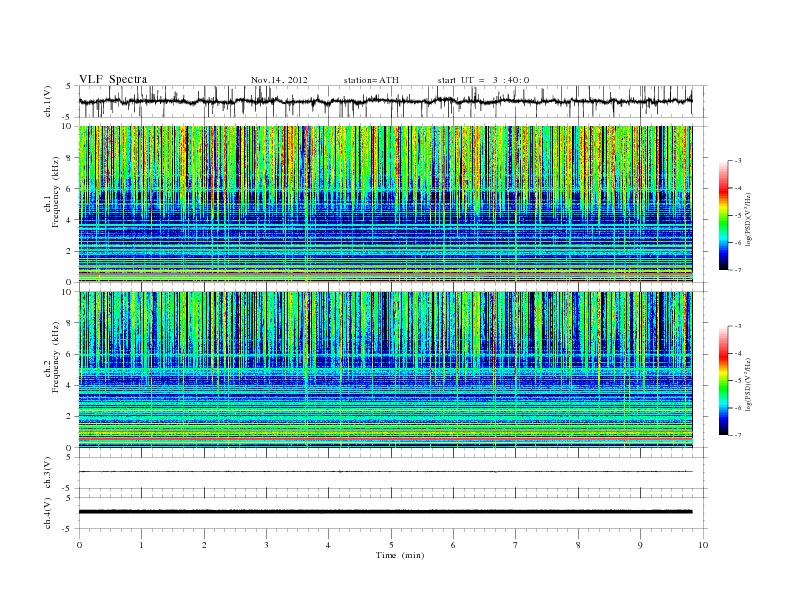
Task: Click the 'VLF Spectra' title text
Action: tap(113, 79)
